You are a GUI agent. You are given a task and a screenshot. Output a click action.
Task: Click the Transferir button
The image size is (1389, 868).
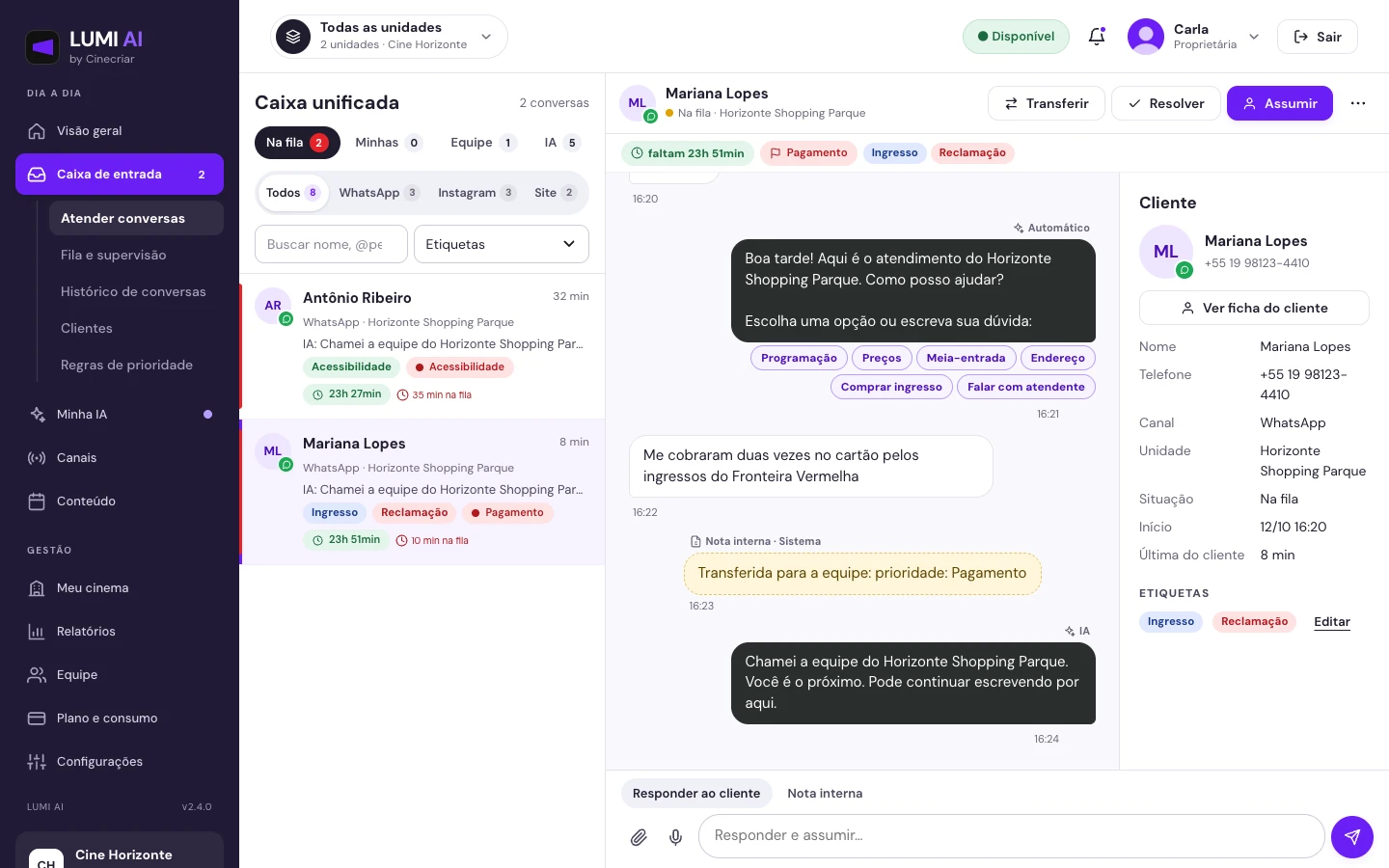coord(1047,103)
